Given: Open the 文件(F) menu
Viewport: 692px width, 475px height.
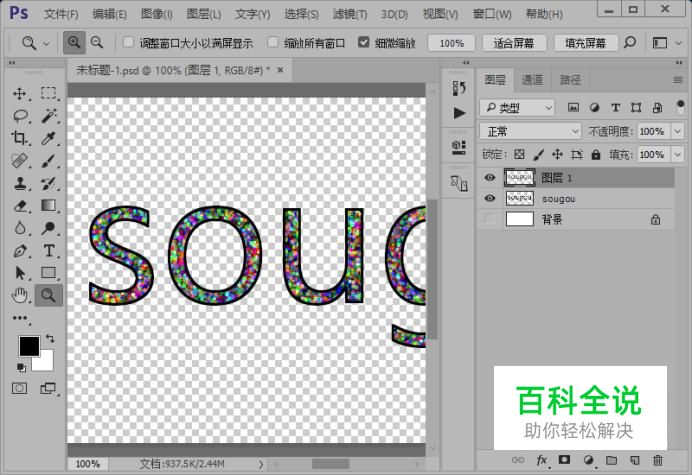Looking at the screenshot, I should (61, 14).
